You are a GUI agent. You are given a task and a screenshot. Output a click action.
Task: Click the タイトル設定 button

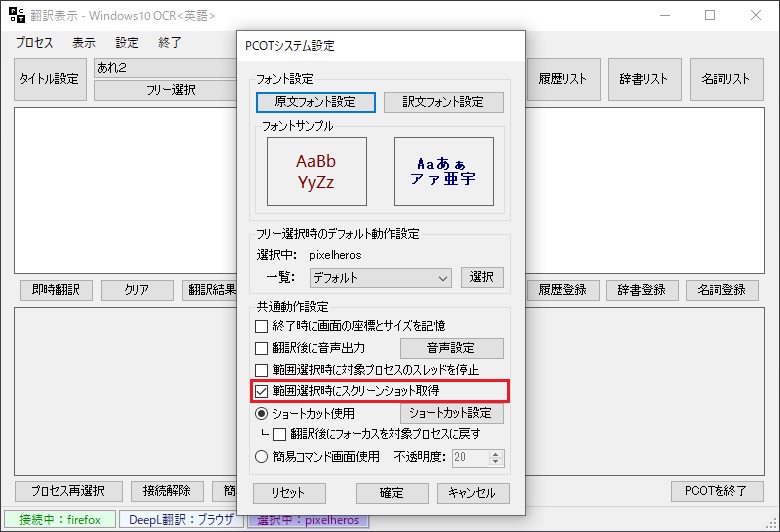tap(50, 79)
